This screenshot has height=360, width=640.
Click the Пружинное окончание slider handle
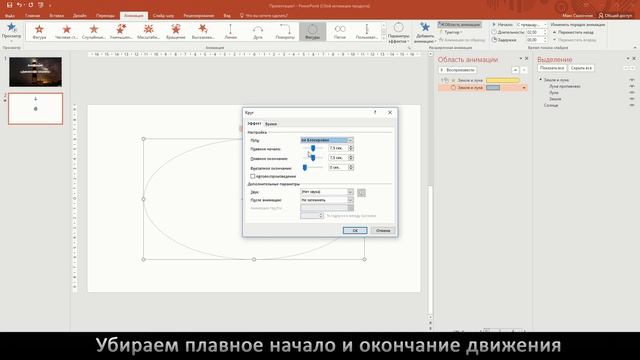click(304, 167)
